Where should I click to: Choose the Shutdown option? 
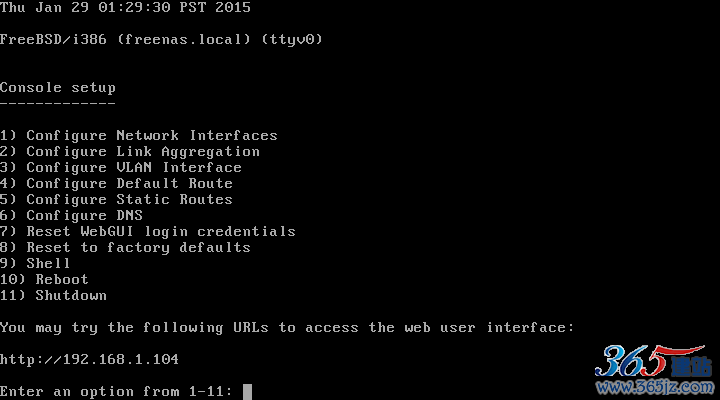pyautogui.click(x=53, y=296)
